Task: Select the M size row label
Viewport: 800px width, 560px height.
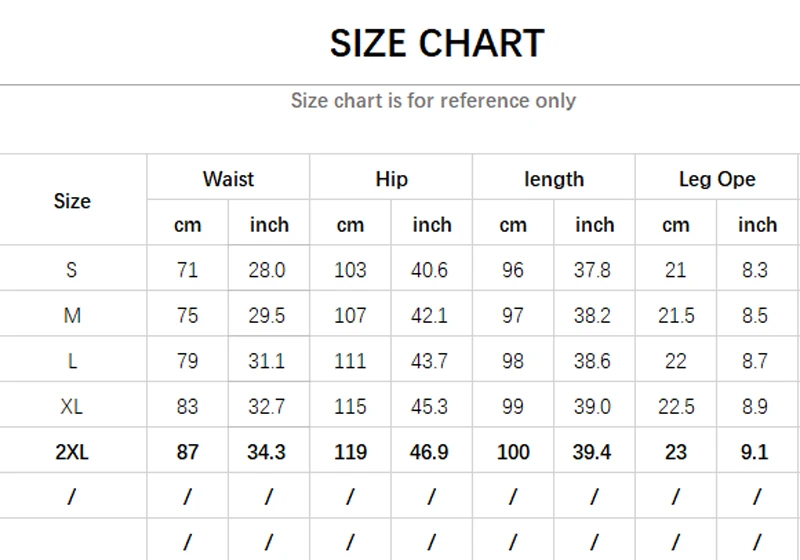Action: [72, 315]
